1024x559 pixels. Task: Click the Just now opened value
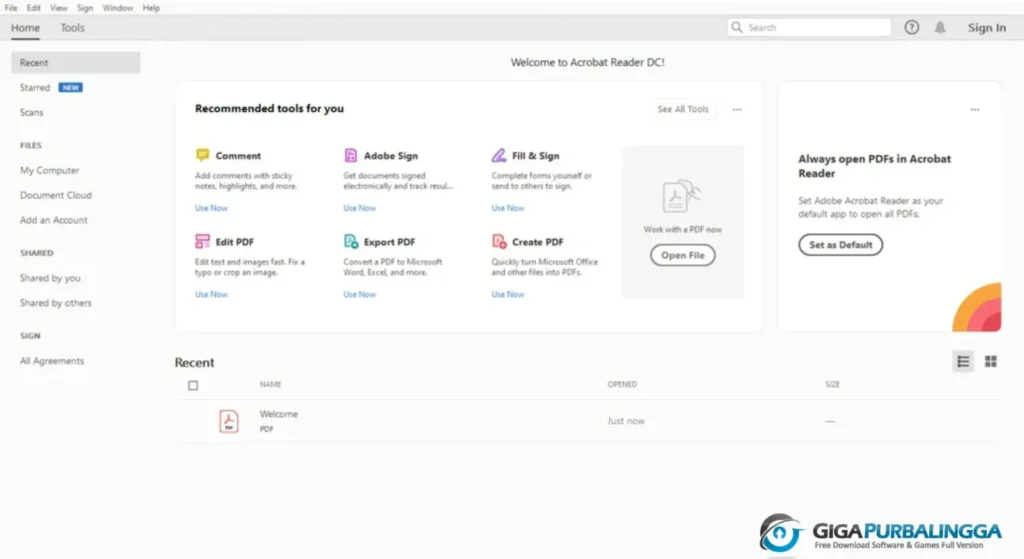tap(626, 421)
